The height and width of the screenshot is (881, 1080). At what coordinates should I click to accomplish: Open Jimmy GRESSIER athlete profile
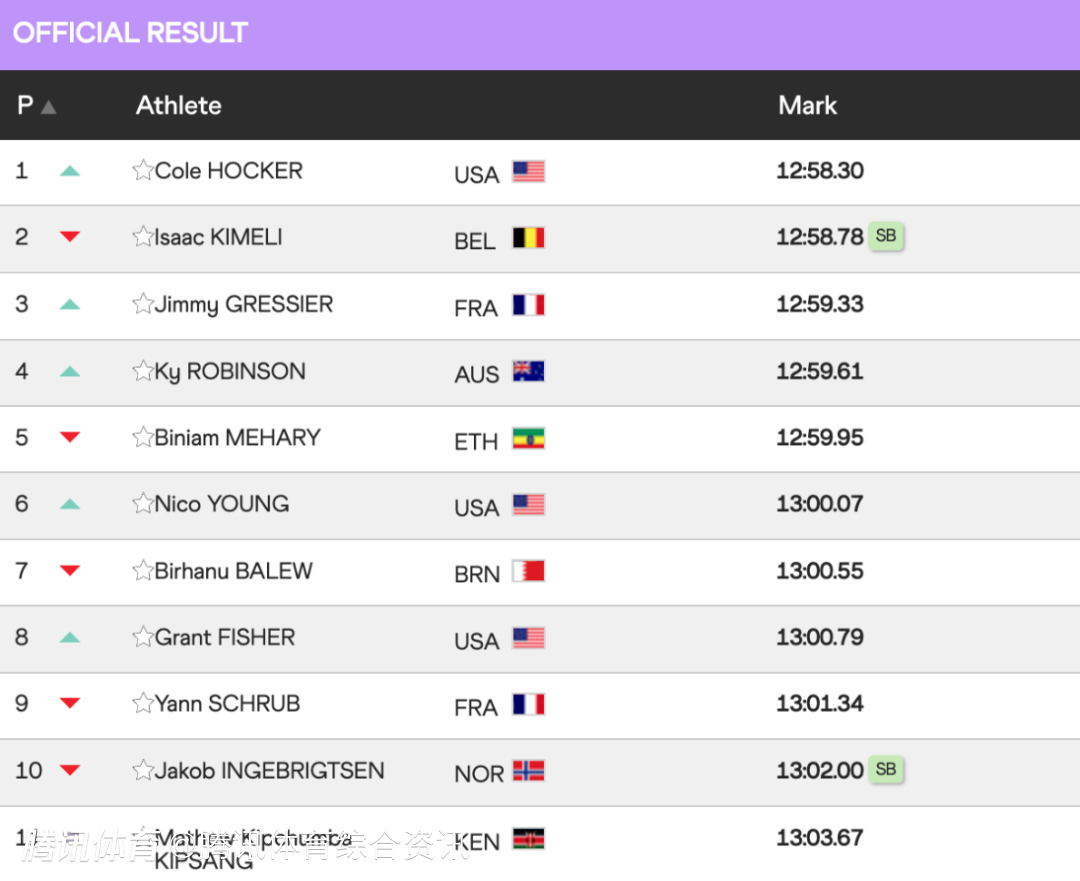[244, 304]
